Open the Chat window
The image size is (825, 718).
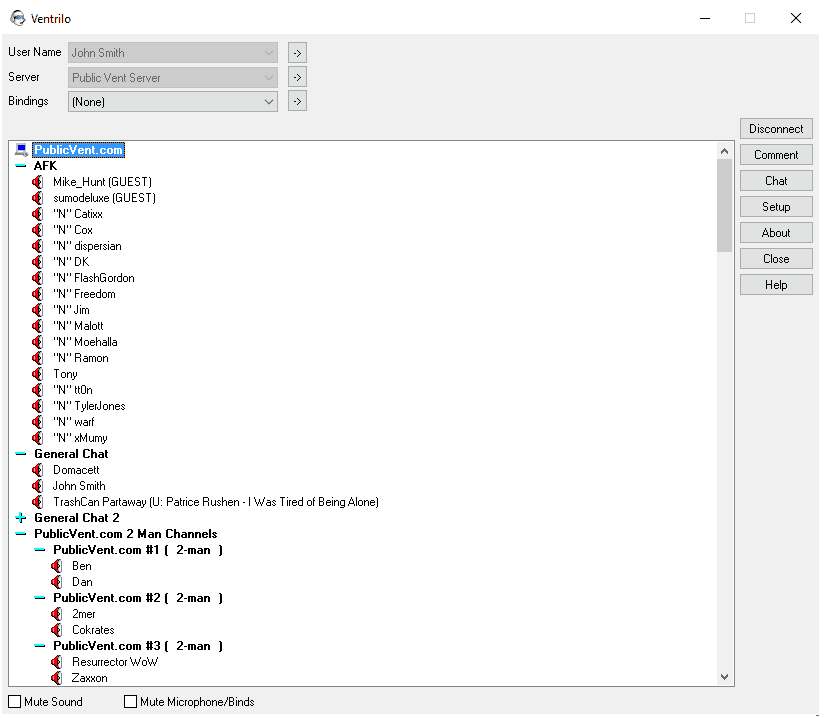(x=776, y=181)
